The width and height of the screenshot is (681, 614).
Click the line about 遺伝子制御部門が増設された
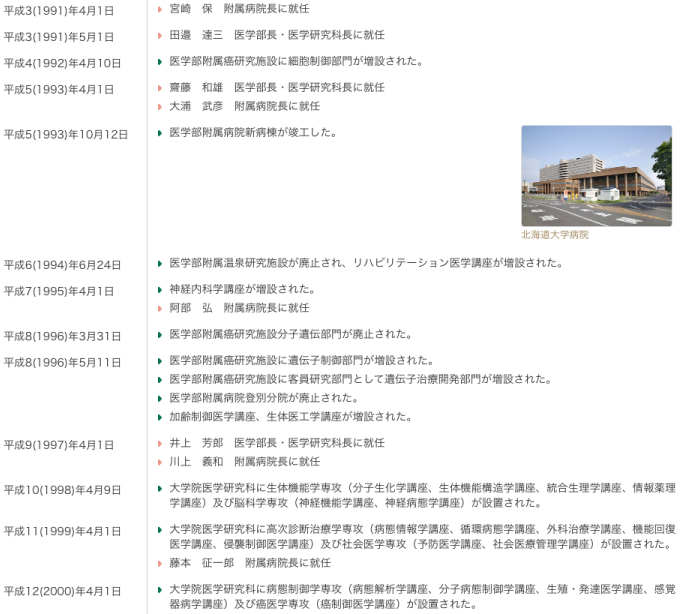[x=302, y=360]
